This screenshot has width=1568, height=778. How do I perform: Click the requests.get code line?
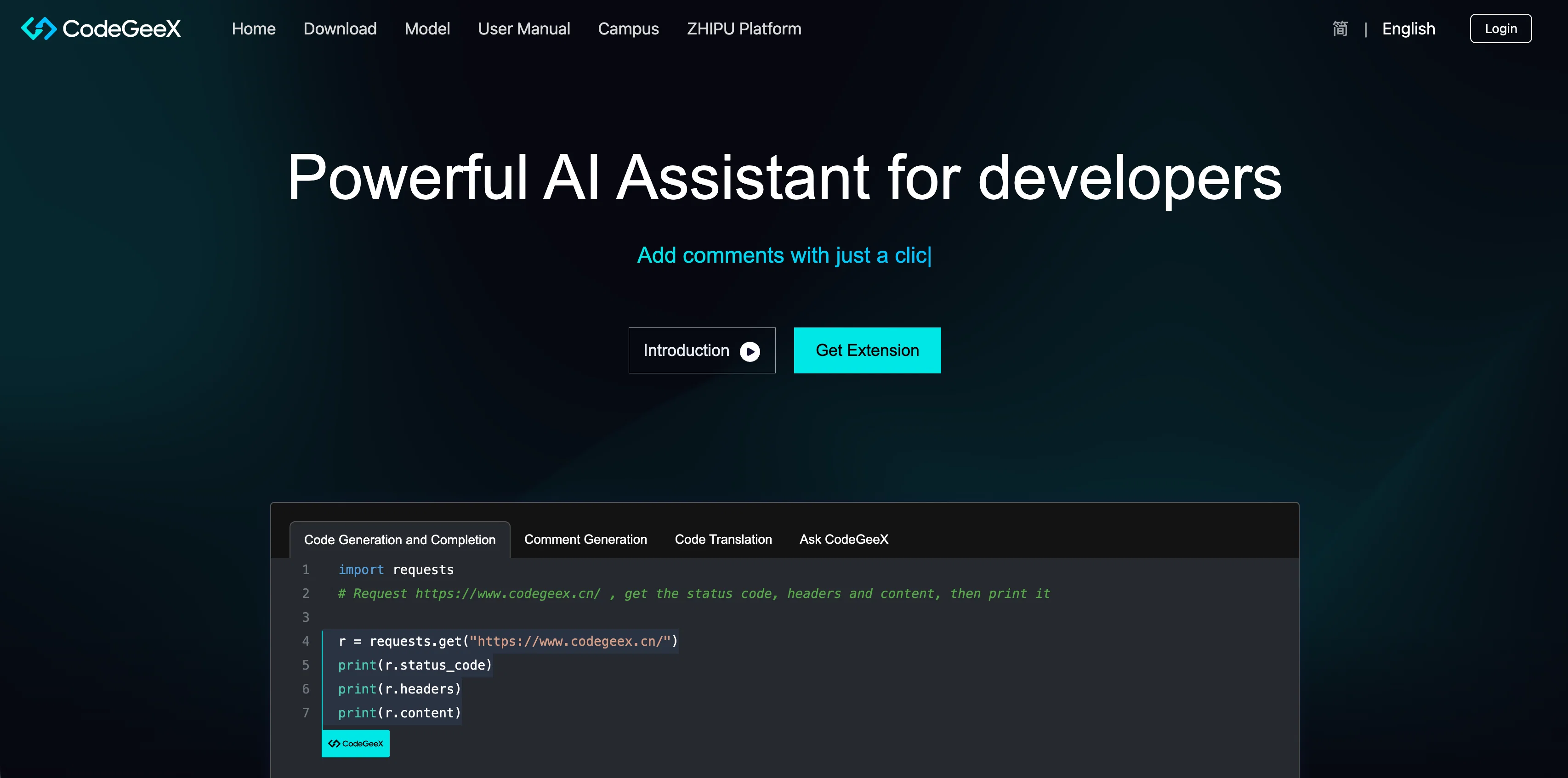click(508, 641)
